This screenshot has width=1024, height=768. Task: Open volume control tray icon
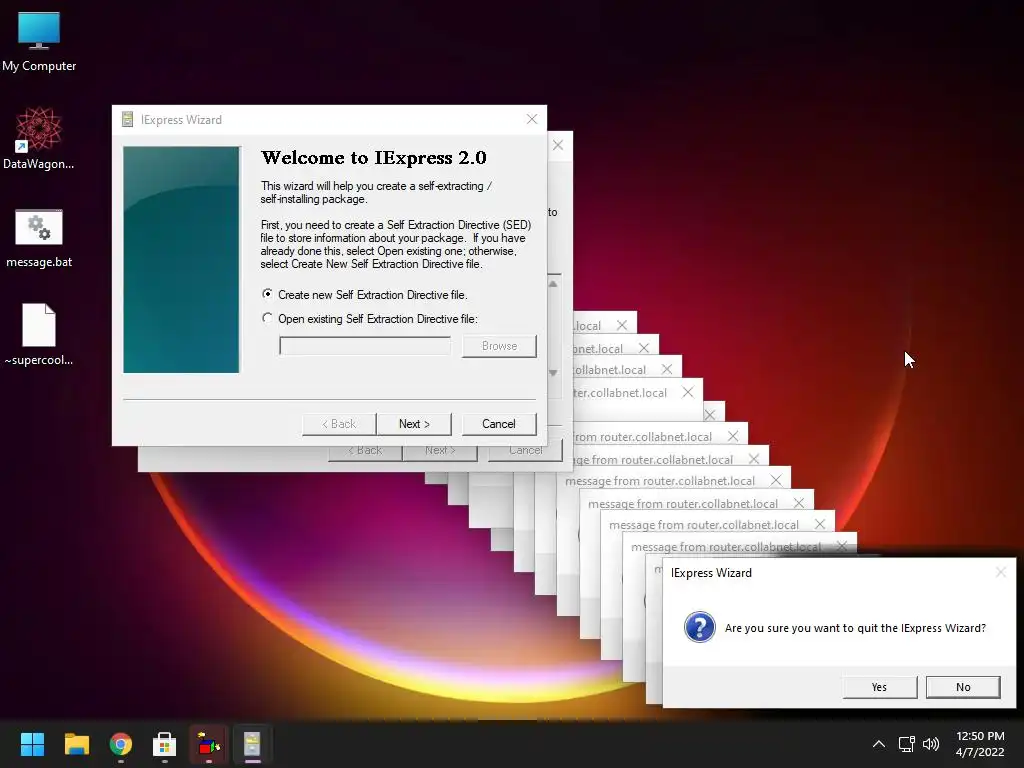(931, 744)
